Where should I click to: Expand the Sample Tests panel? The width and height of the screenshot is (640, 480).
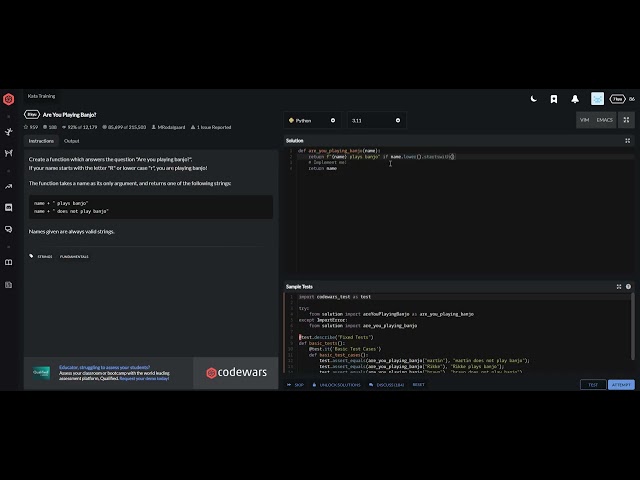tap(619, 287)
